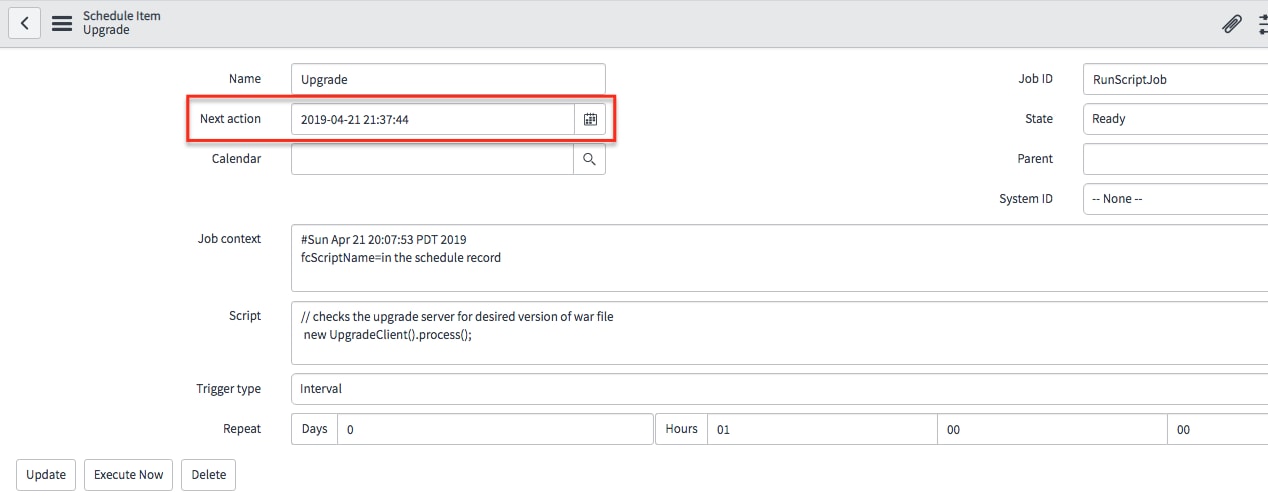Click the Update button
This screenshot has height=500, width=1268.
46,475
